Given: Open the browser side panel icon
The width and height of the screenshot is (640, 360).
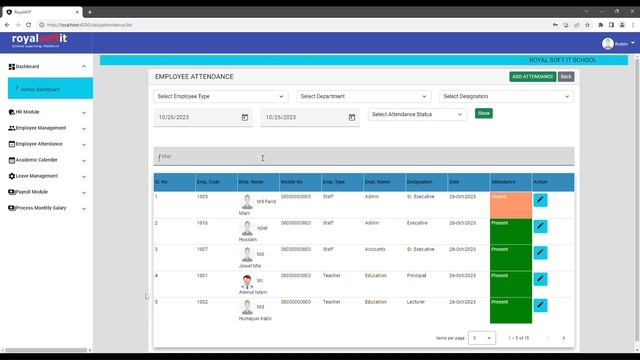Looking at the screenshot, I should click(x=611, y=25).
